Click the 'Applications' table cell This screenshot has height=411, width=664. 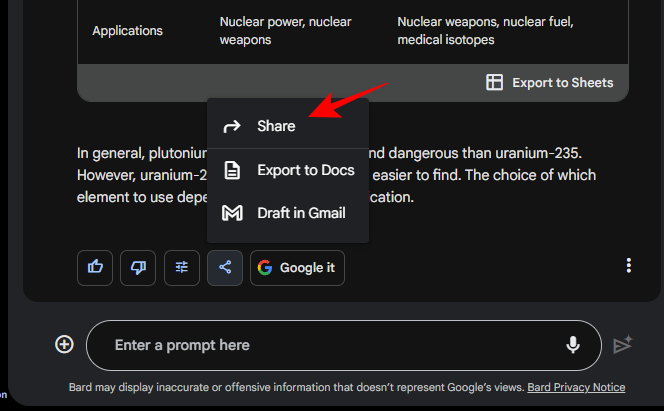[127, 30]
